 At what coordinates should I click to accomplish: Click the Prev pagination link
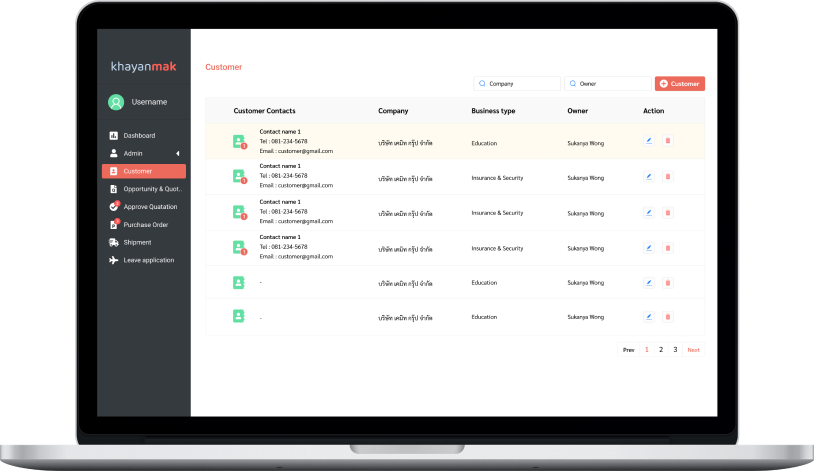coord(628,350)
